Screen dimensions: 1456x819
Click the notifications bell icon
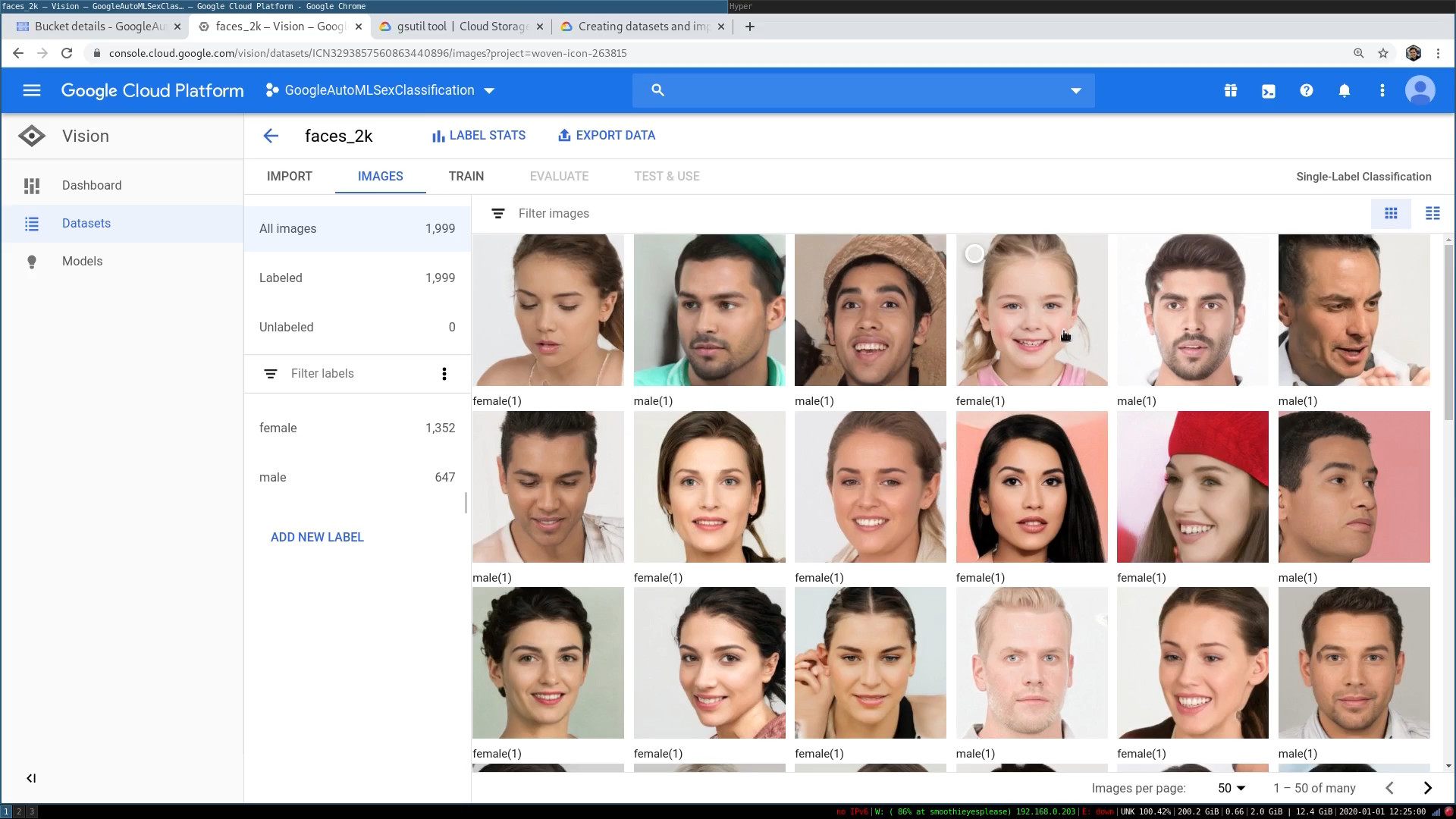click(1345, 90)
